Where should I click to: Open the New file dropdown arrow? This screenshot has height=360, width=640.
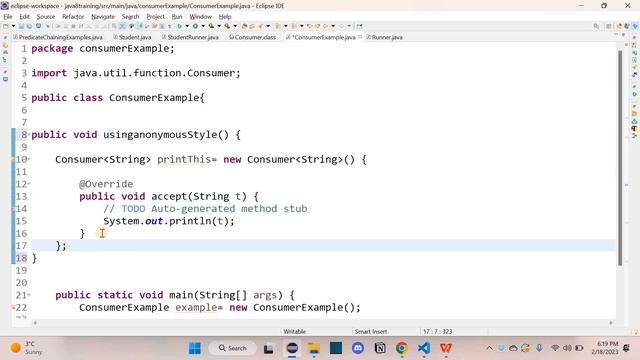(13, 26)
